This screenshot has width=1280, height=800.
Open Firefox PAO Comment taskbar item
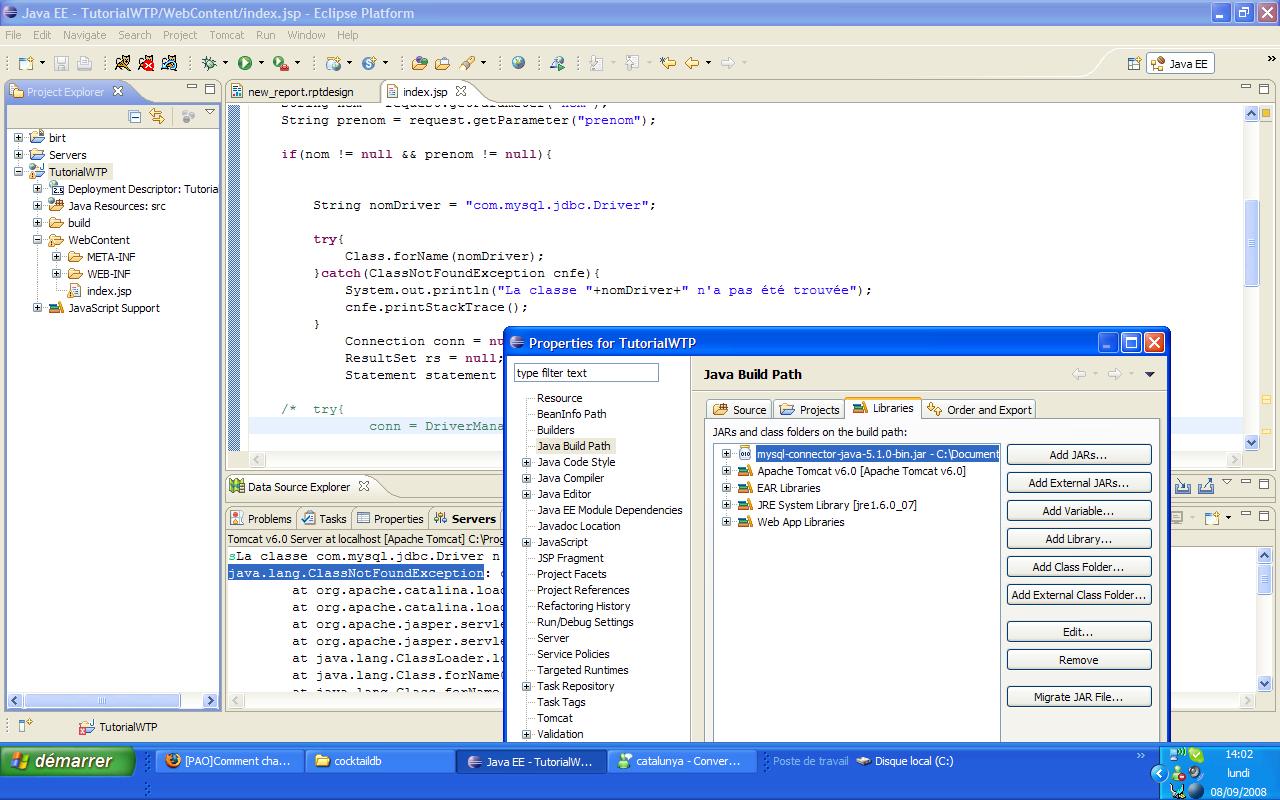(228, 761)
